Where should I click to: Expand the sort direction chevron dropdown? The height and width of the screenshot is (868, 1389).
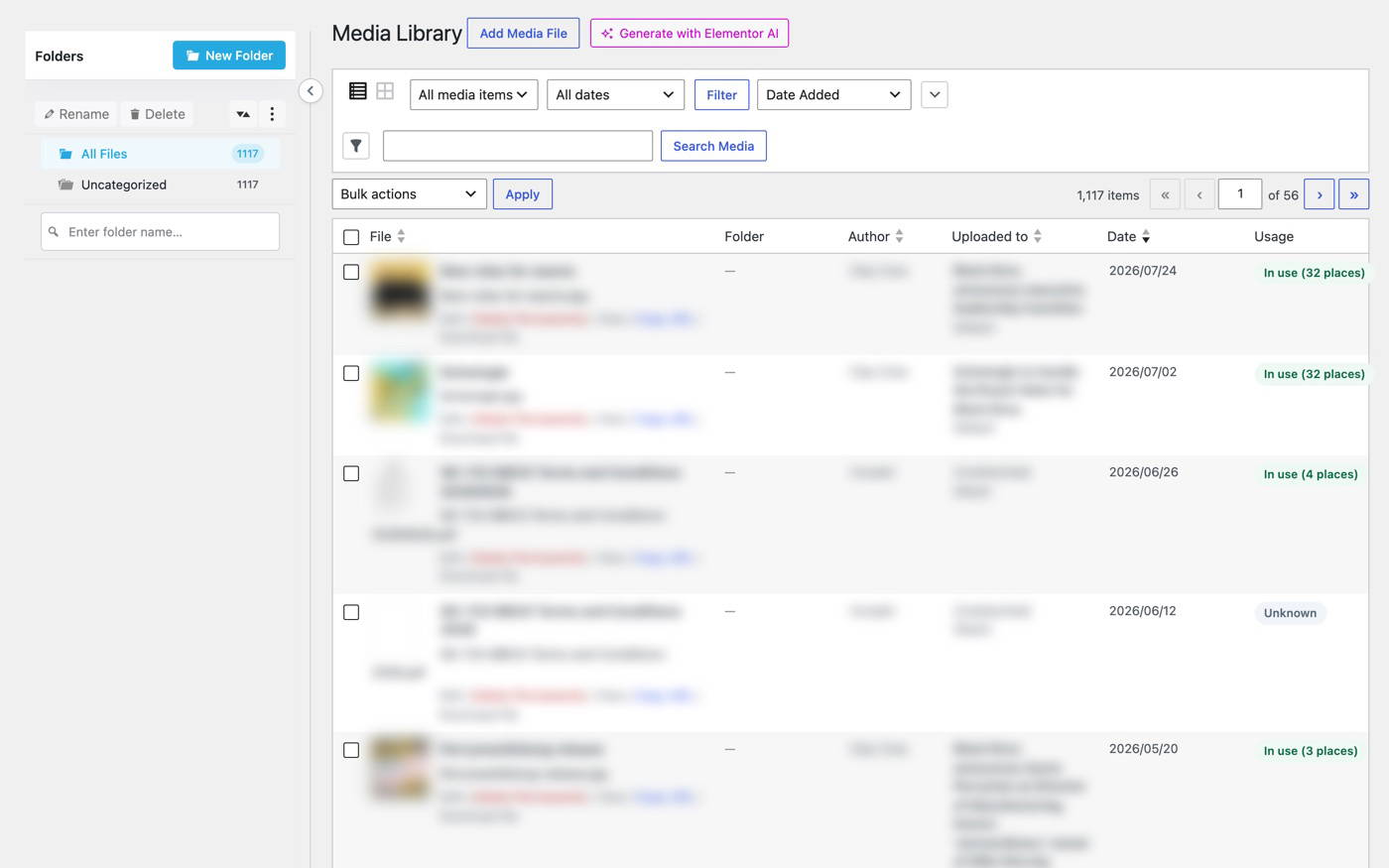935,94
